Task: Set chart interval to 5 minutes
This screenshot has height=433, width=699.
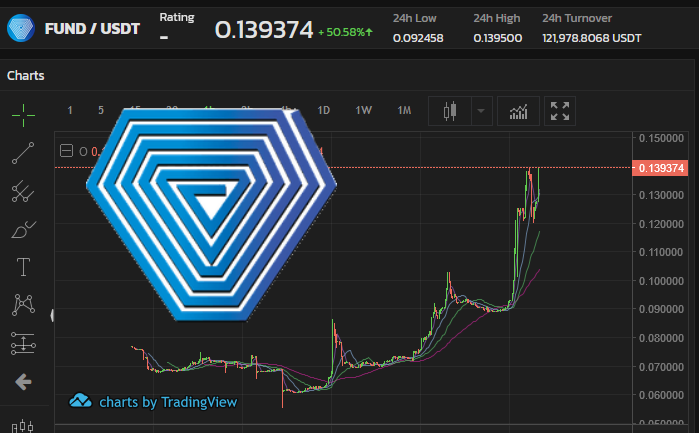Action: [x=101, y=110]
